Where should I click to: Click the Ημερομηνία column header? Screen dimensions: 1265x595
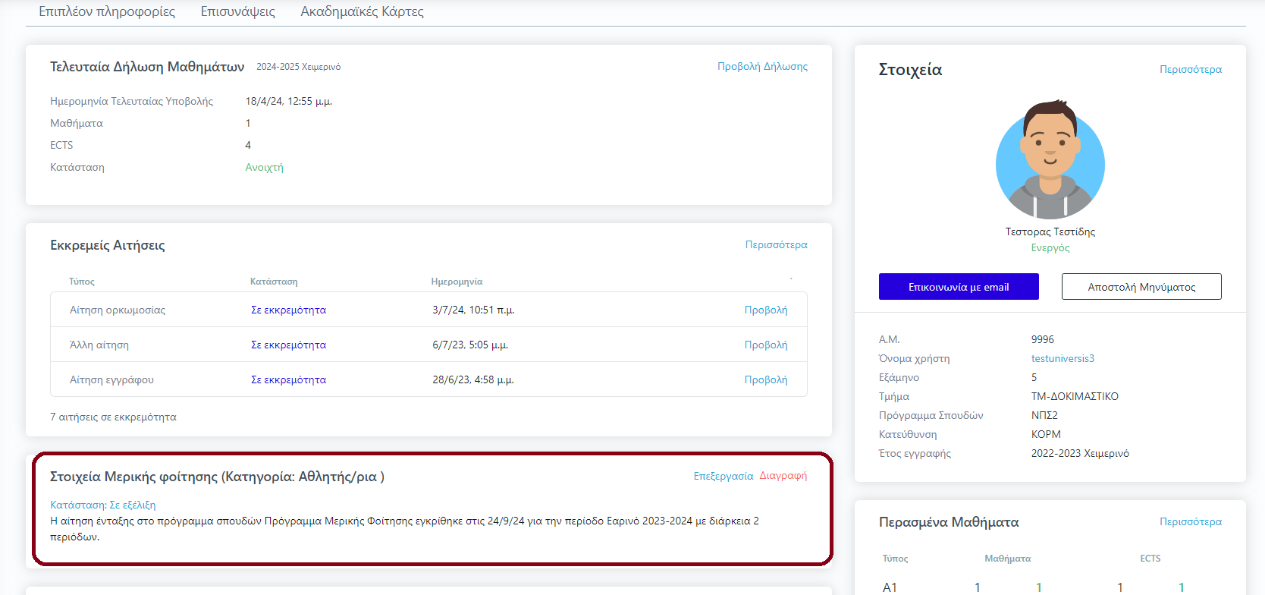tap(457, 282)
